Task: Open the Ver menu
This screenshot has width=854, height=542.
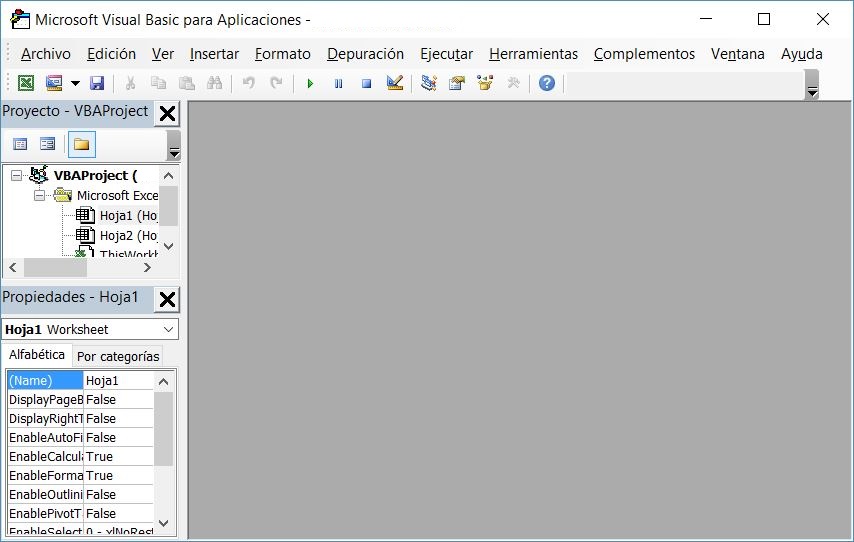Action: [x=163, y=54]
